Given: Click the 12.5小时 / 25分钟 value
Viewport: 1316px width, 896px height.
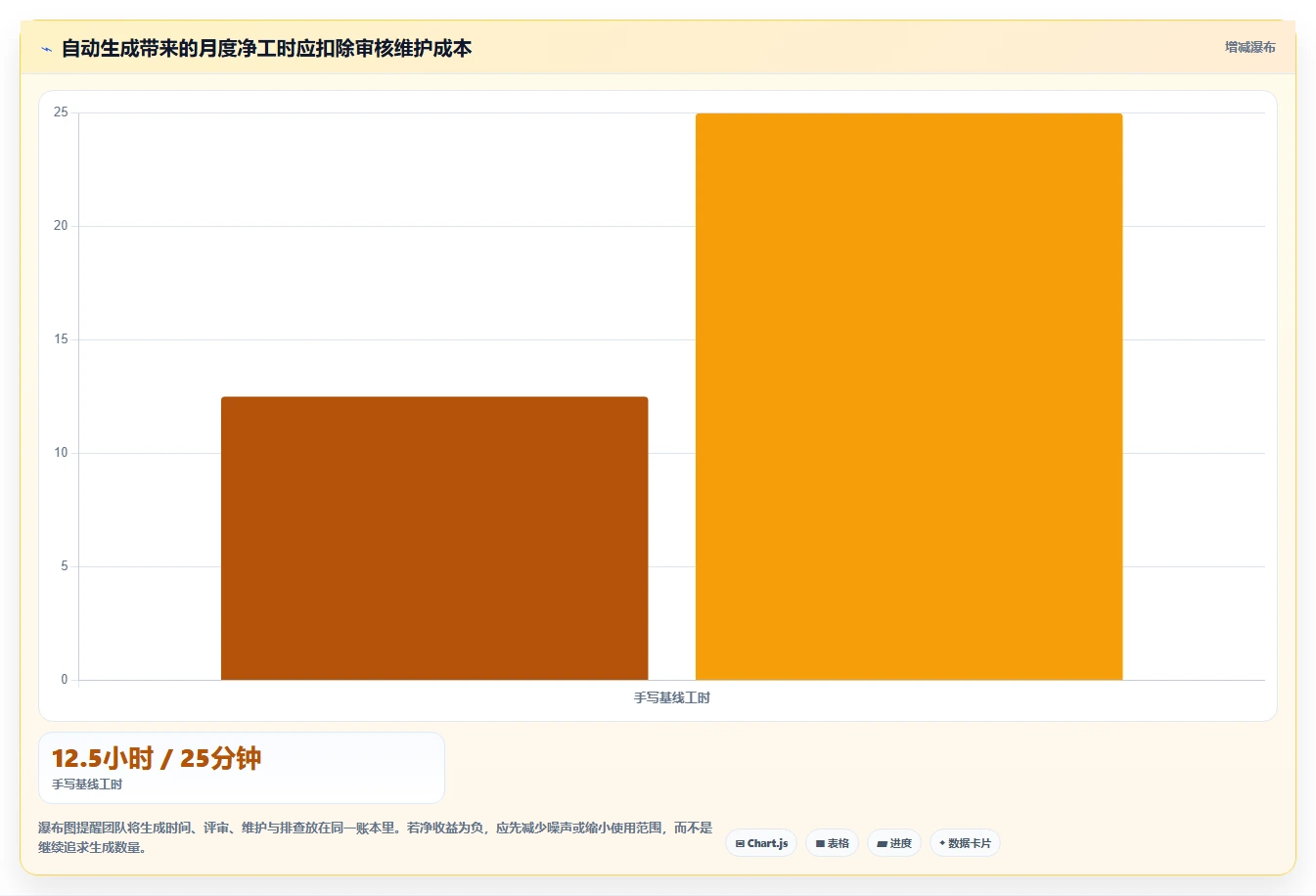Looking at the screenshot, I should 157,758.
